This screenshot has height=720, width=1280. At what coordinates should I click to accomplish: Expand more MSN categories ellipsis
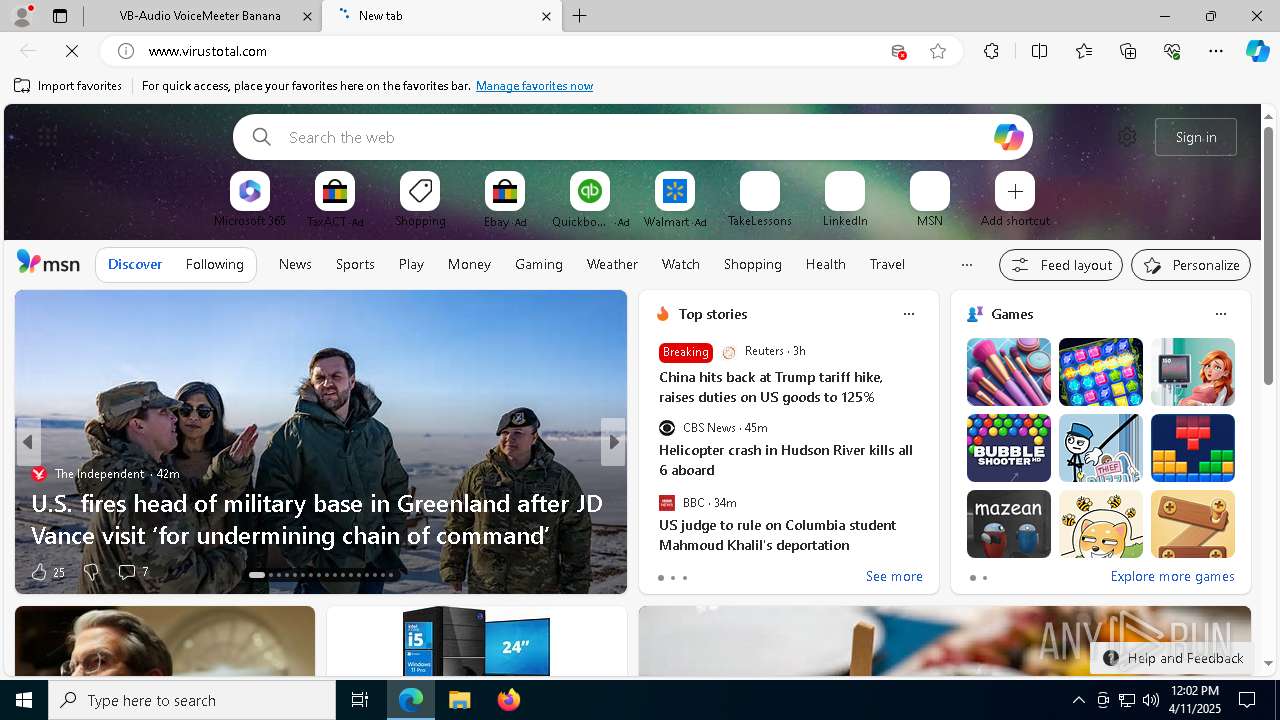(966, 265)
